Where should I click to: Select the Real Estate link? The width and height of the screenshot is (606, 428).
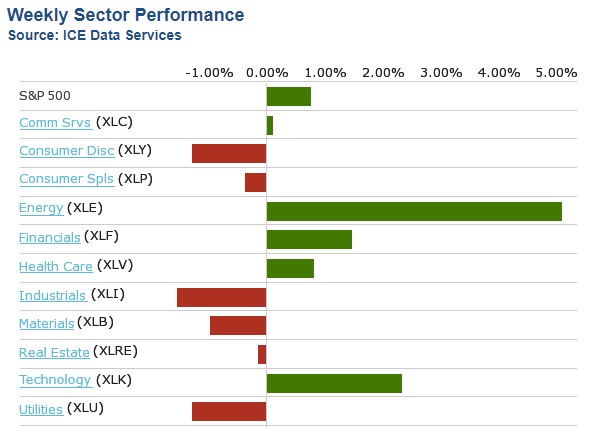(x=54, y=352)
